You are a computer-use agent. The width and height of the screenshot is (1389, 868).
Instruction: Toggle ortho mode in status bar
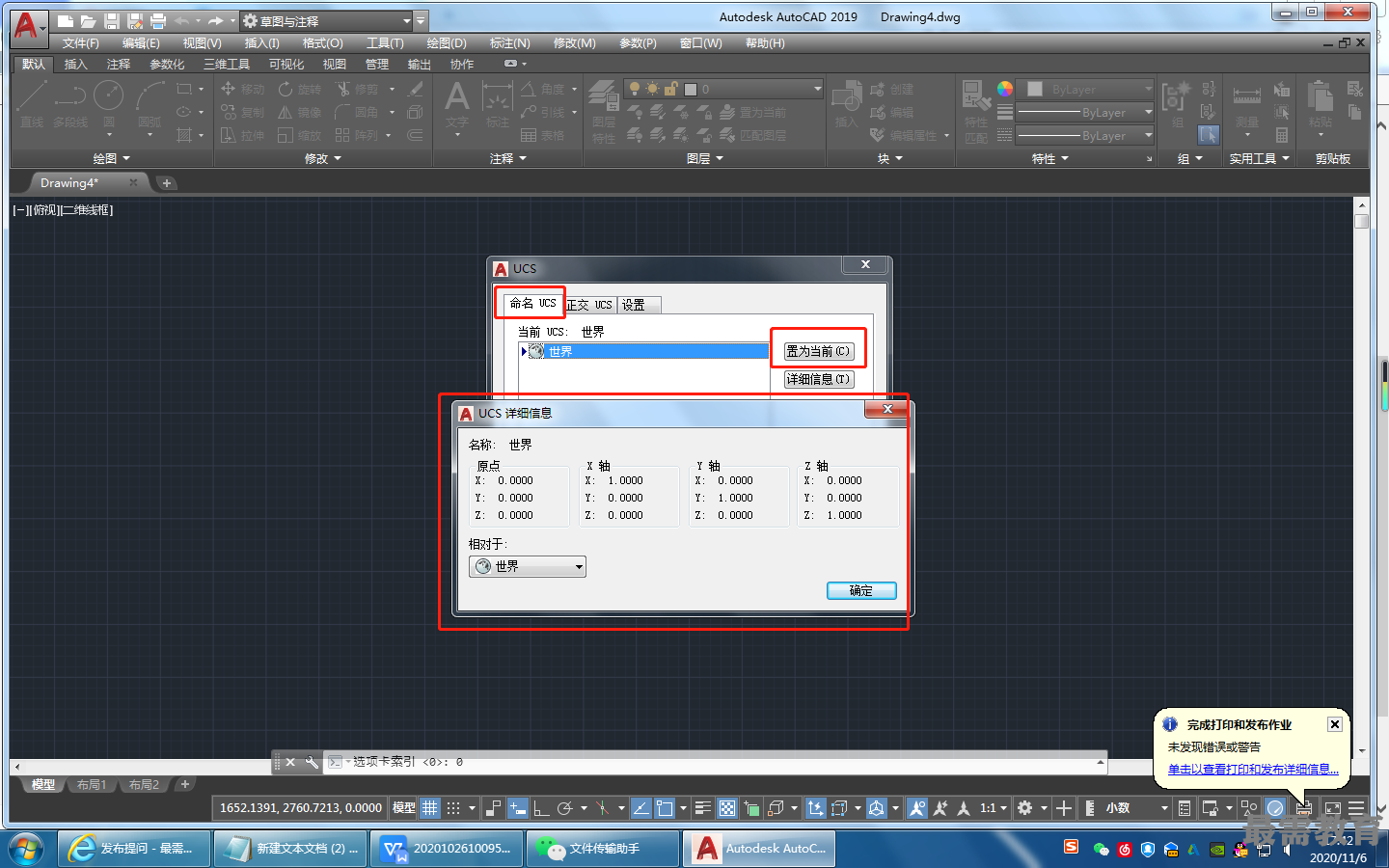(541, 808)
